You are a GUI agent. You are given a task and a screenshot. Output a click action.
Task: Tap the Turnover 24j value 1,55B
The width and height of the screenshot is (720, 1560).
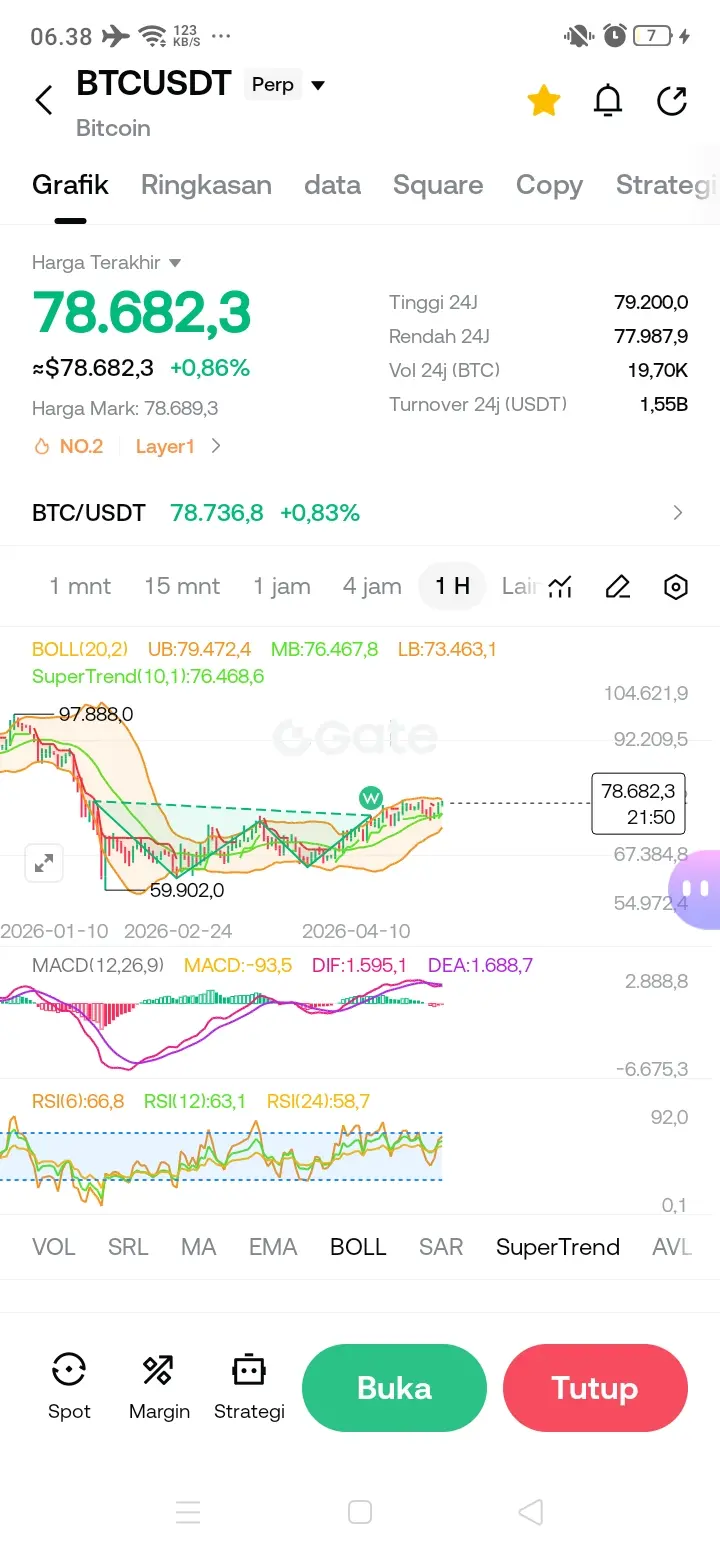pyautogui.click(x=664, y=404)
